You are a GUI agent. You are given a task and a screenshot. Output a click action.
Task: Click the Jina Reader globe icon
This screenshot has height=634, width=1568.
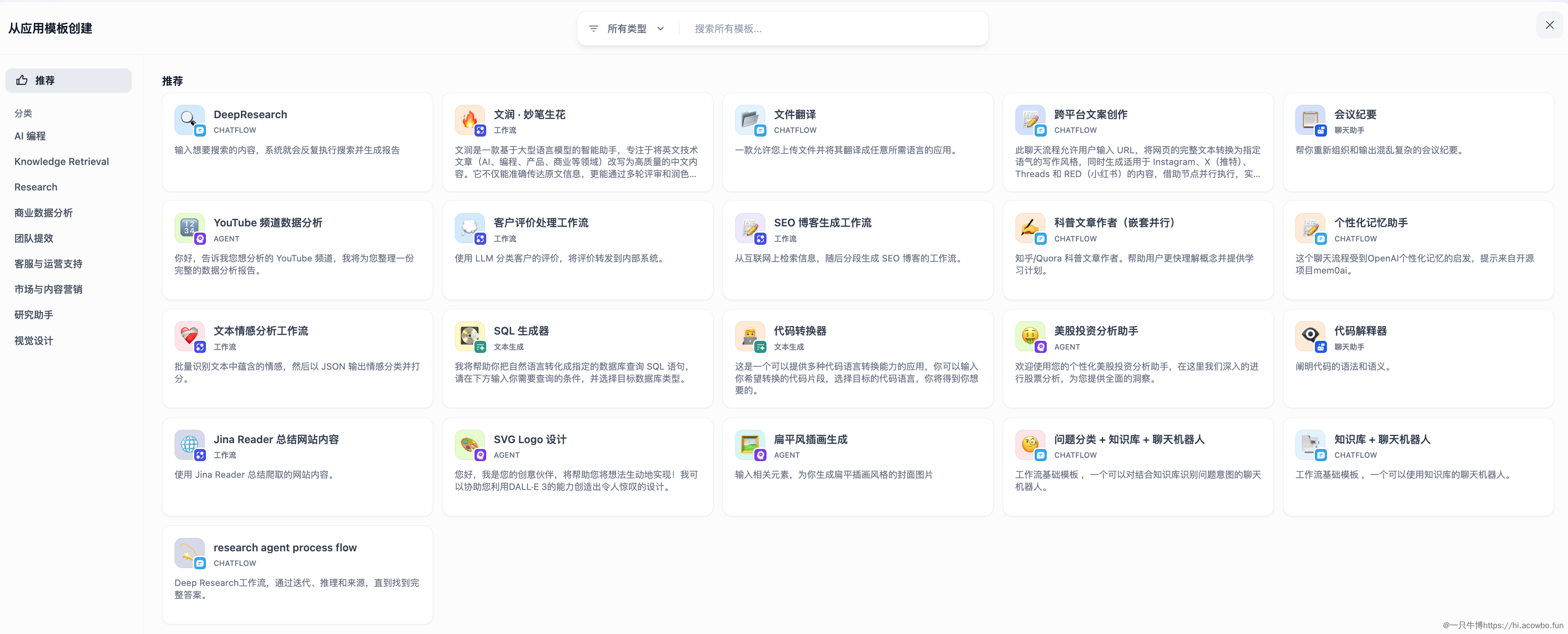189,445
